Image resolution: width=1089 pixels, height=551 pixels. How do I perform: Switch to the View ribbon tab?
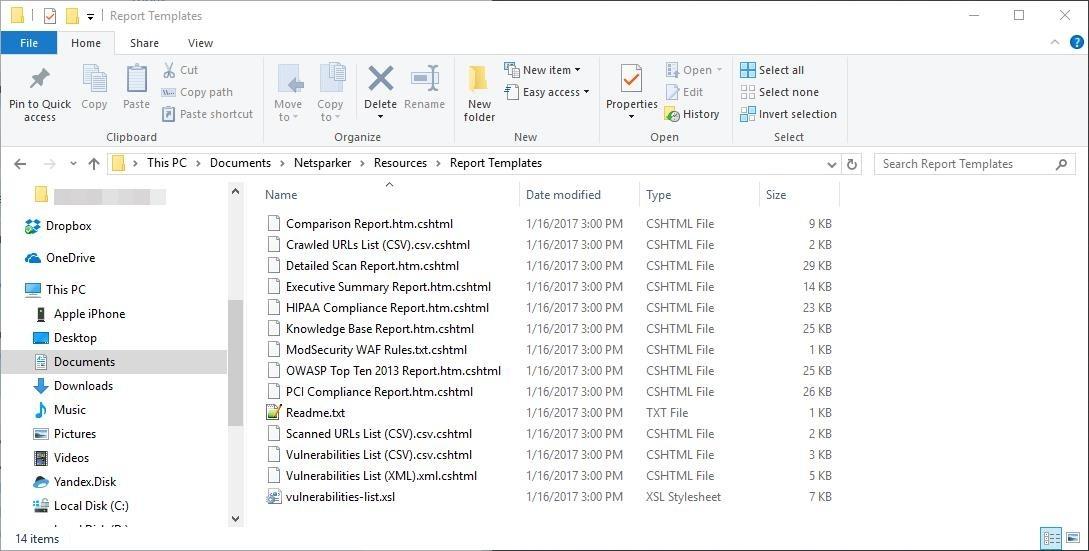(200, 43)
